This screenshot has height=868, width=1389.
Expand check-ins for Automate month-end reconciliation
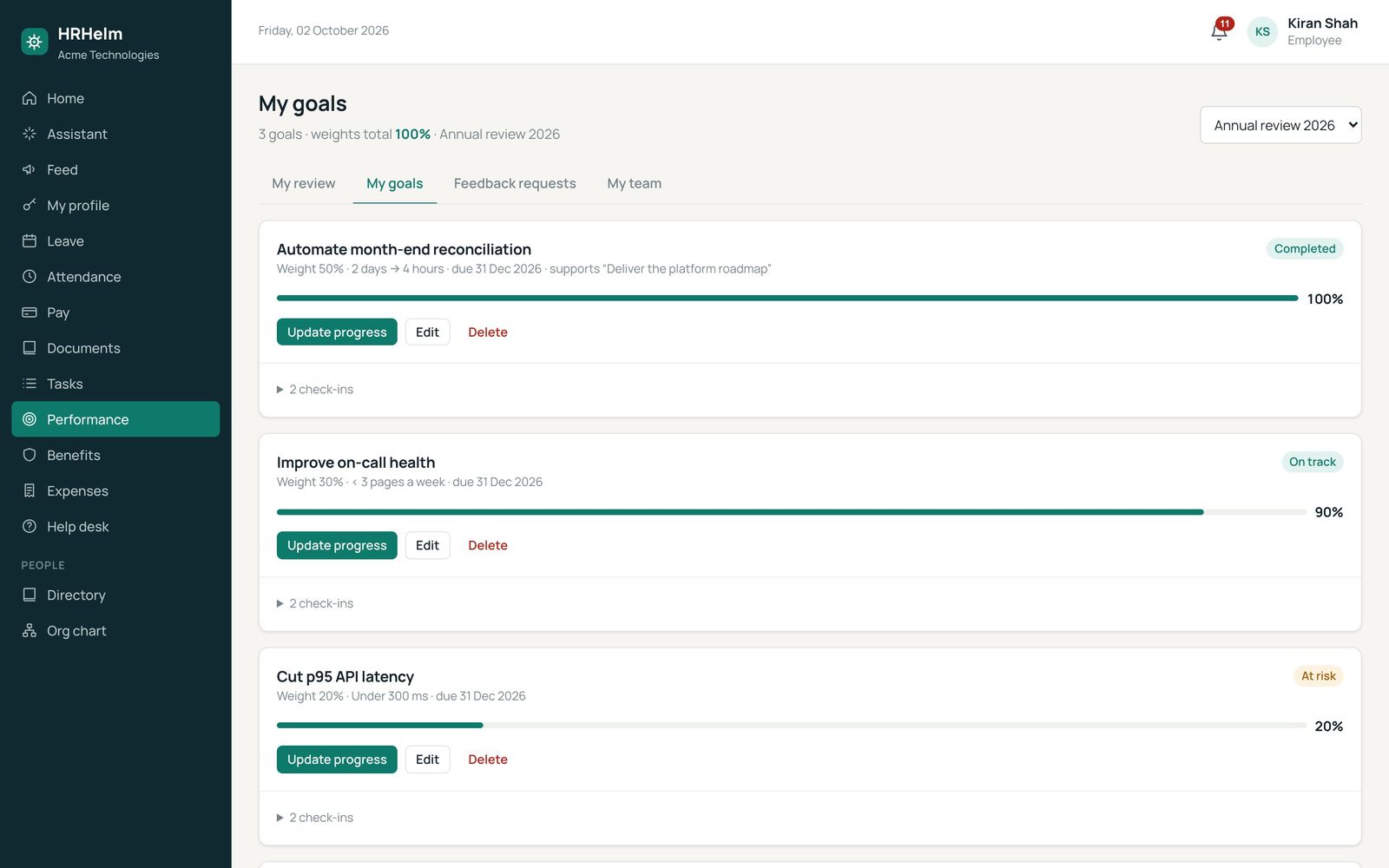315,389
